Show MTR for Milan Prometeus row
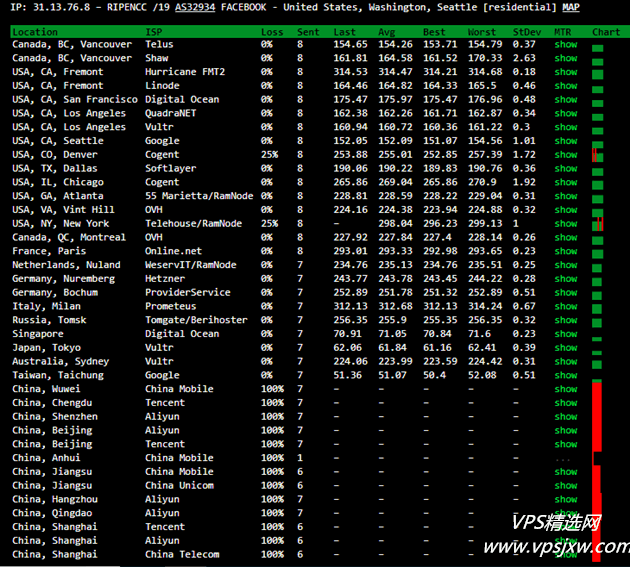The image size is (630, 567). click(566, 307)
